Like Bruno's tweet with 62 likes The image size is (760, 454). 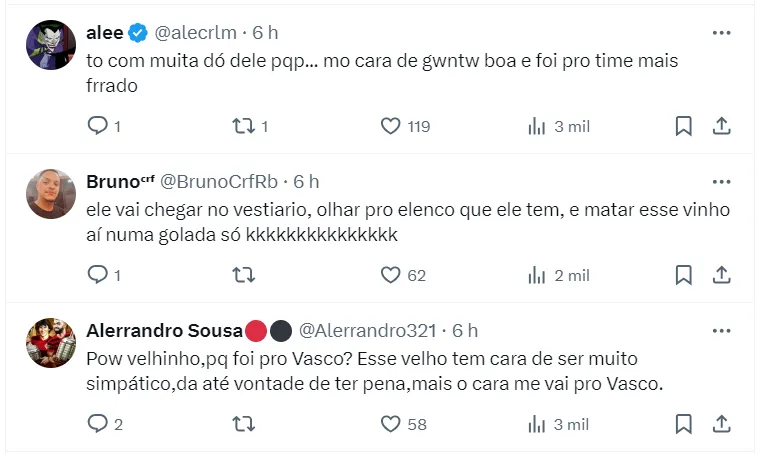(x=391, y=275)
